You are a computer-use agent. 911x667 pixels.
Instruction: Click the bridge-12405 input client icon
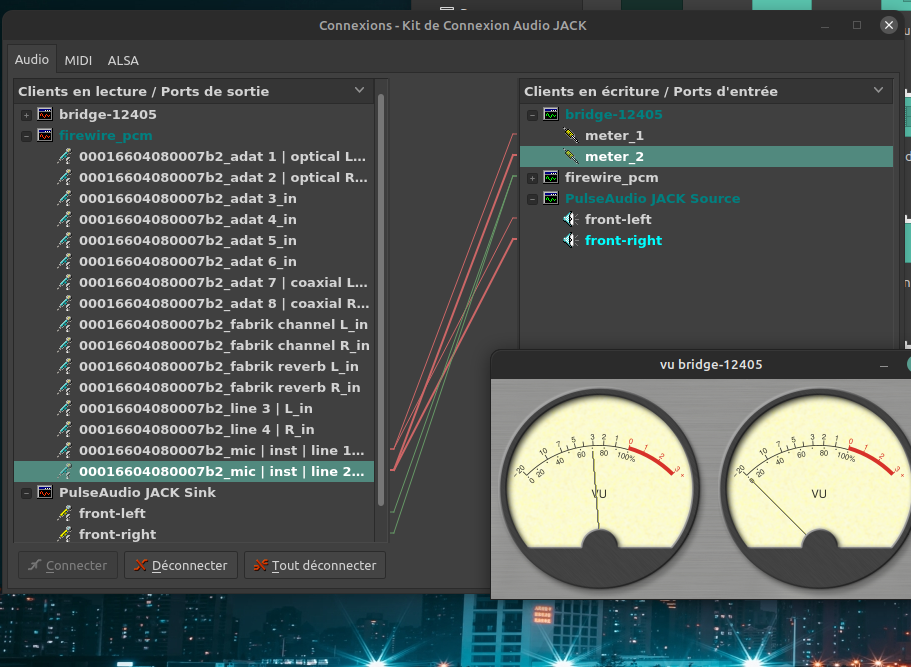click(x=551, y=114)
